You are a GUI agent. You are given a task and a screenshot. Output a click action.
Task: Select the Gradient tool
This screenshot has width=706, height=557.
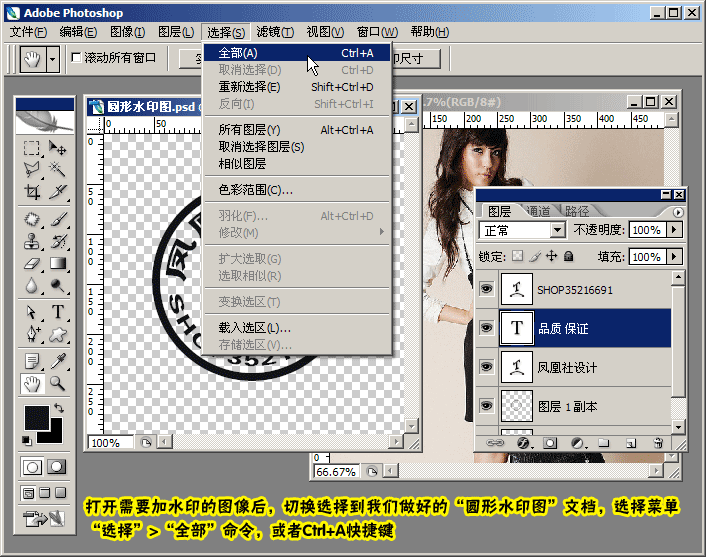coord(58,263)
